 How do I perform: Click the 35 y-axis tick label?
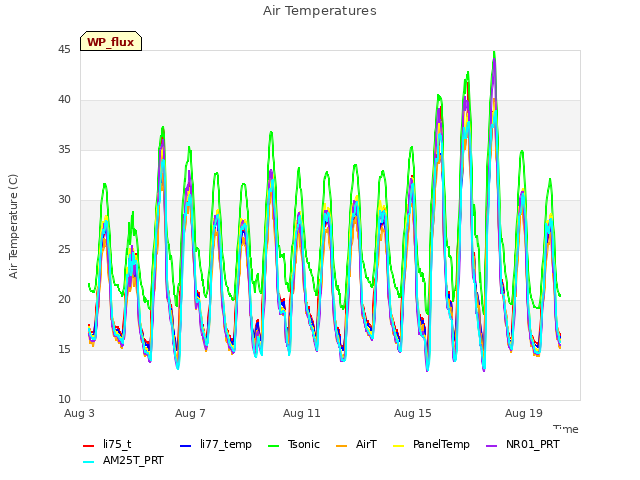[64, 150]
